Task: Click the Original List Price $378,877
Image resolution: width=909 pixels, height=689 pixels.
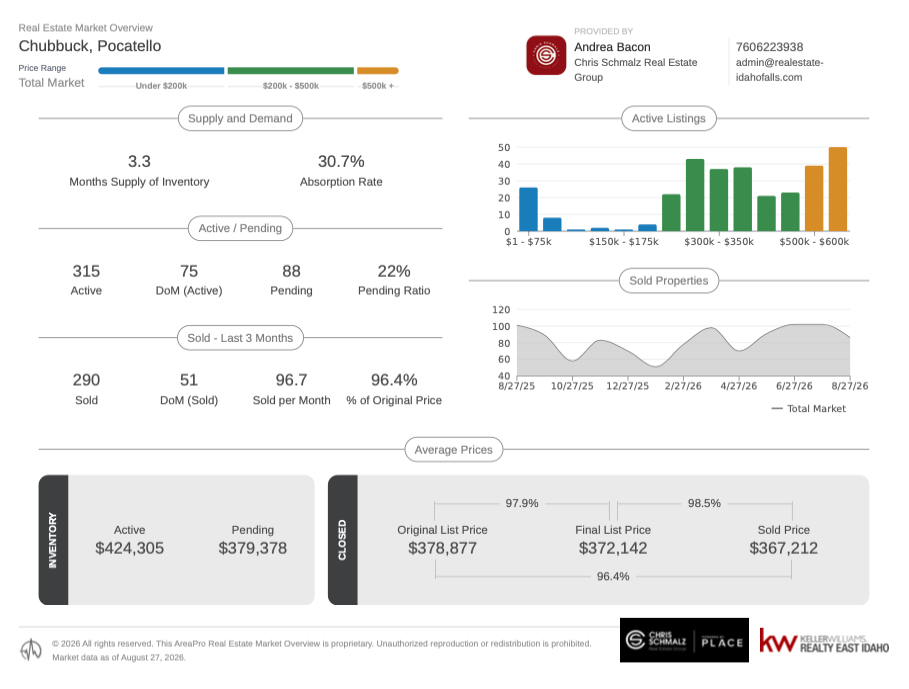Action: [442, 548]
